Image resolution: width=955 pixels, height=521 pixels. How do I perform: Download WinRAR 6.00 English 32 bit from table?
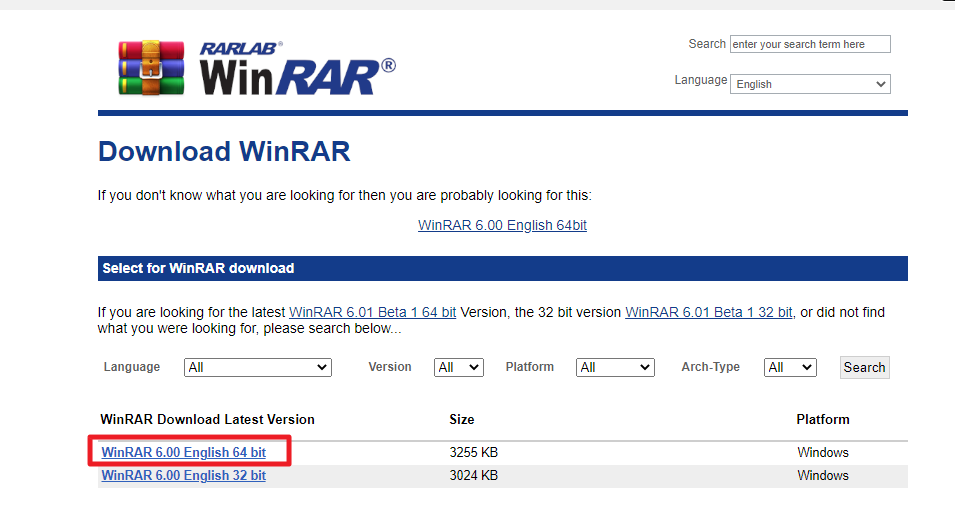[x=183, y=475]
